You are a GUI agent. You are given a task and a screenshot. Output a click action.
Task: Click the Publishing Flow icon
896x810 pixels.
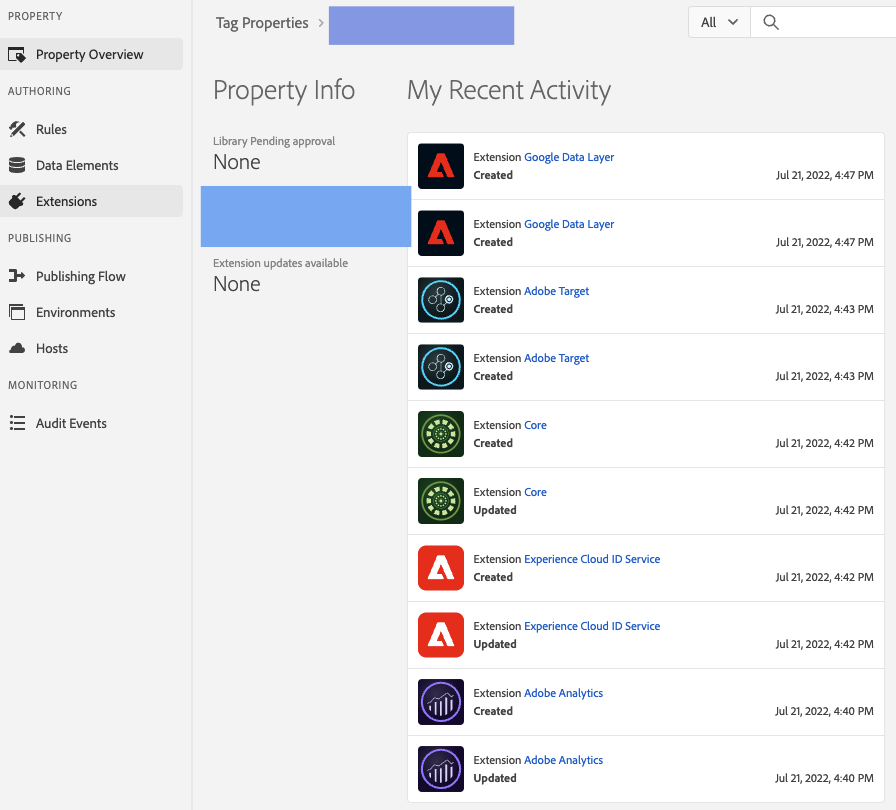coord(17,276)
